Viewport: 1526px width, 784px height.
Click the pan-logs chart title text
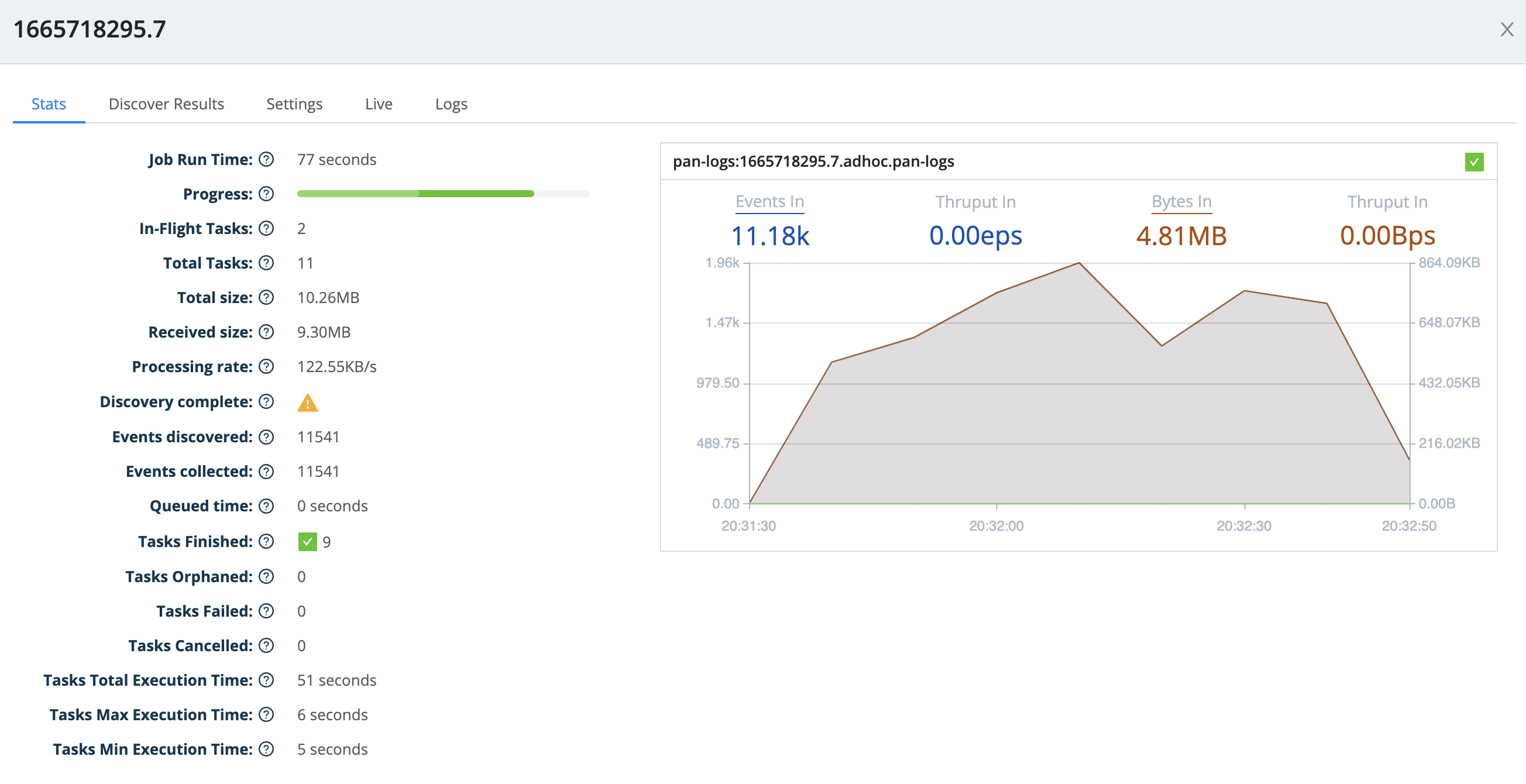(813, 161)
